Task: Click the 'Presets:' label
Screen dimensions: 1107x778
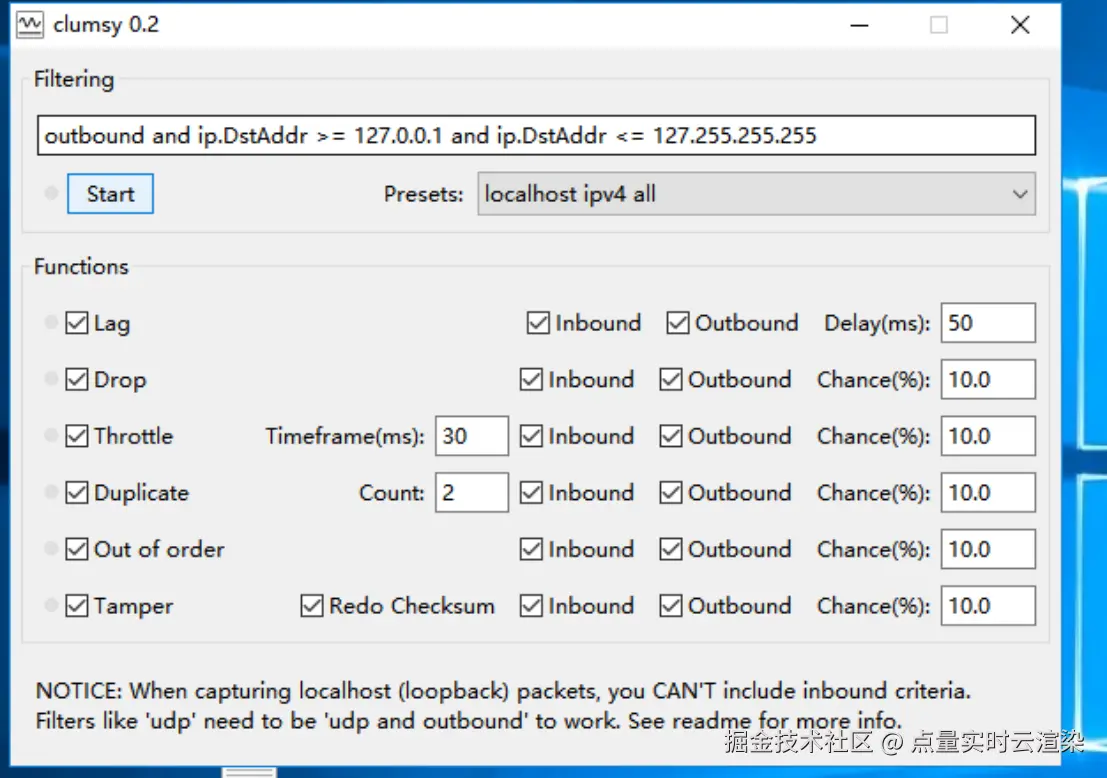Action: (x=424, y=194)
